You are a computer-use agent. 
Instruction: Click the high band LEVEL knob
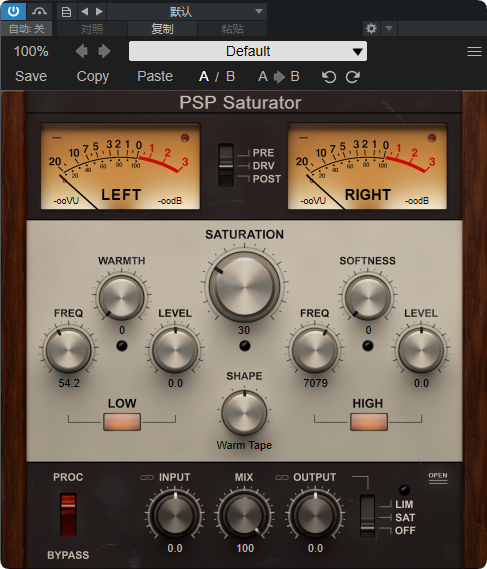click(x=421, y=350)
